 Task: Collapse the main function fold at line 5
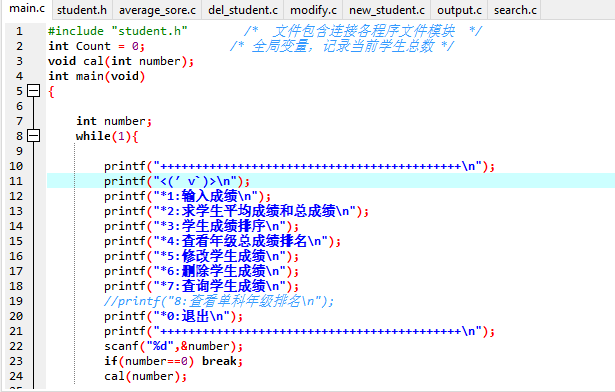coord(34,91)
